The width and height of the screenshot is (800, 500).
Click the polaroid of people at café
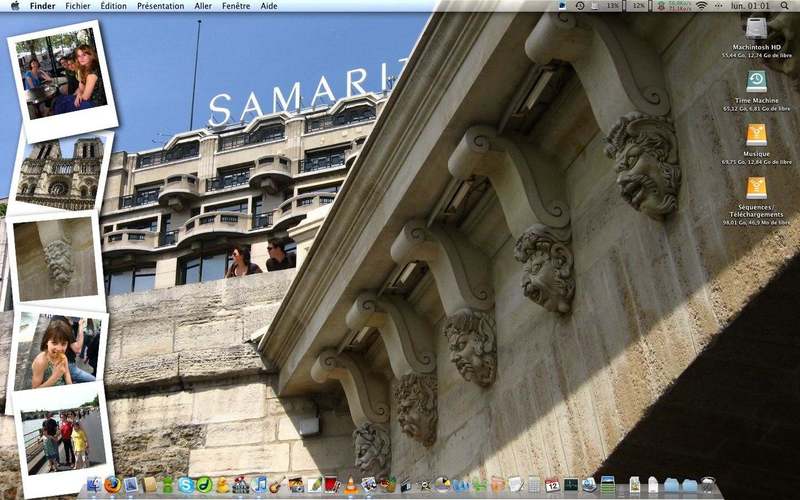62,81
